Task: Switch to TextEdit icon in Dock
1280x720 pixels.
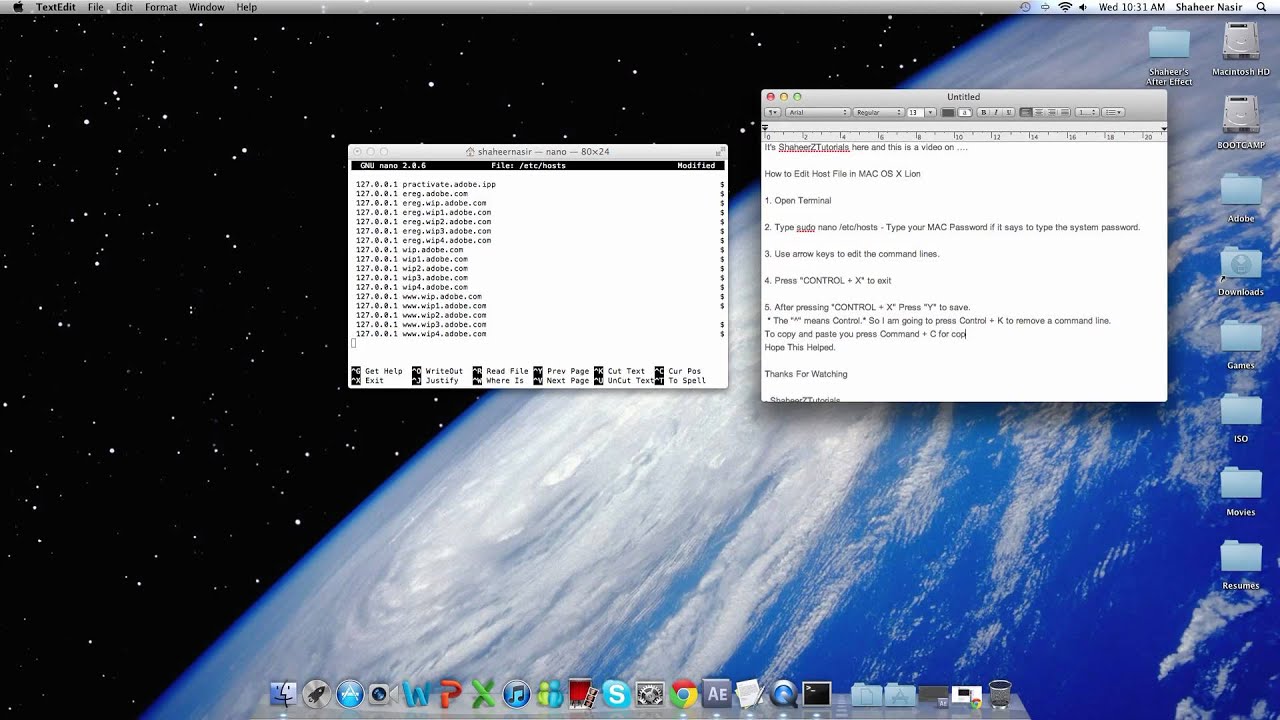Action: pyautogui.click(x=749, y=693)
